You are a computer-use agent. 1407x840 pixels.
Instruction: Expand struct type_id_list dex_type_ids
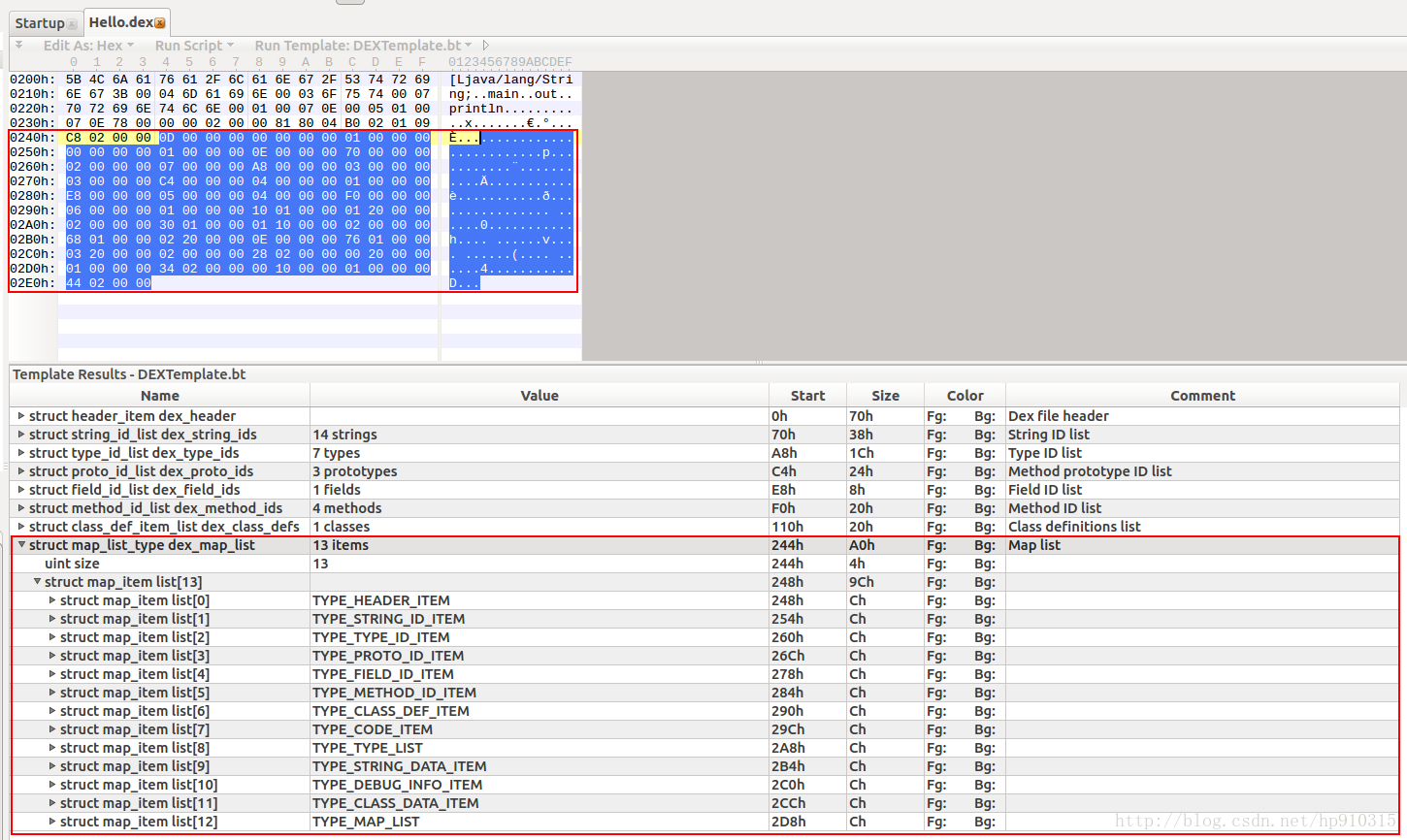coord(21,453)
